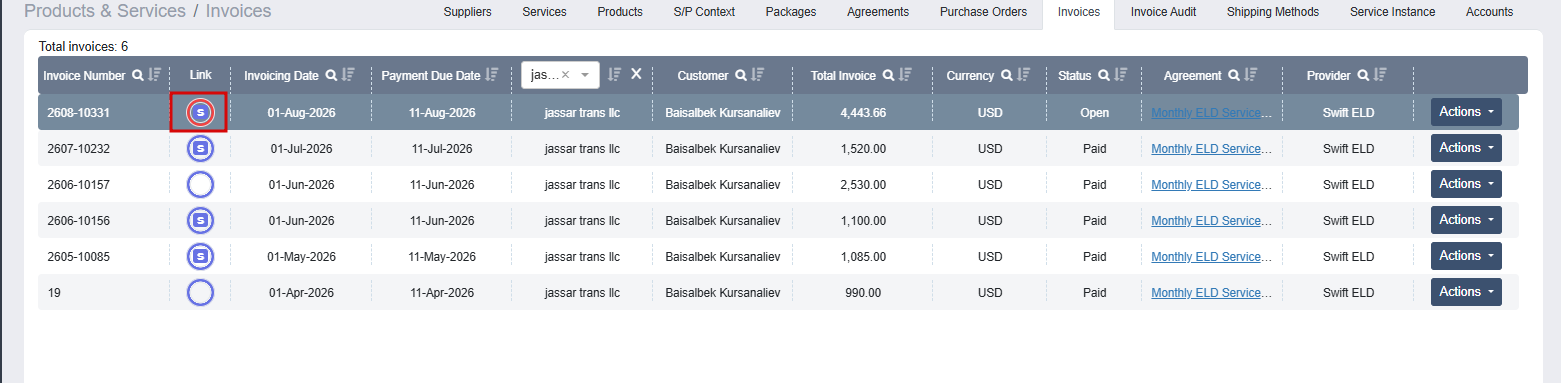This screenshot has width=1561, height=383.
Task: Search the Currency column
Action: tap(1006, 75)
